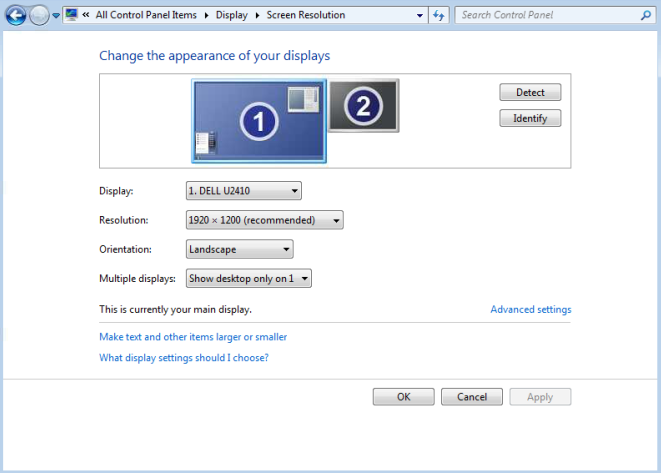Select monitor 2 in the display preview
Viewport: 661px width, 473px height.
click(x=364, y=105)
